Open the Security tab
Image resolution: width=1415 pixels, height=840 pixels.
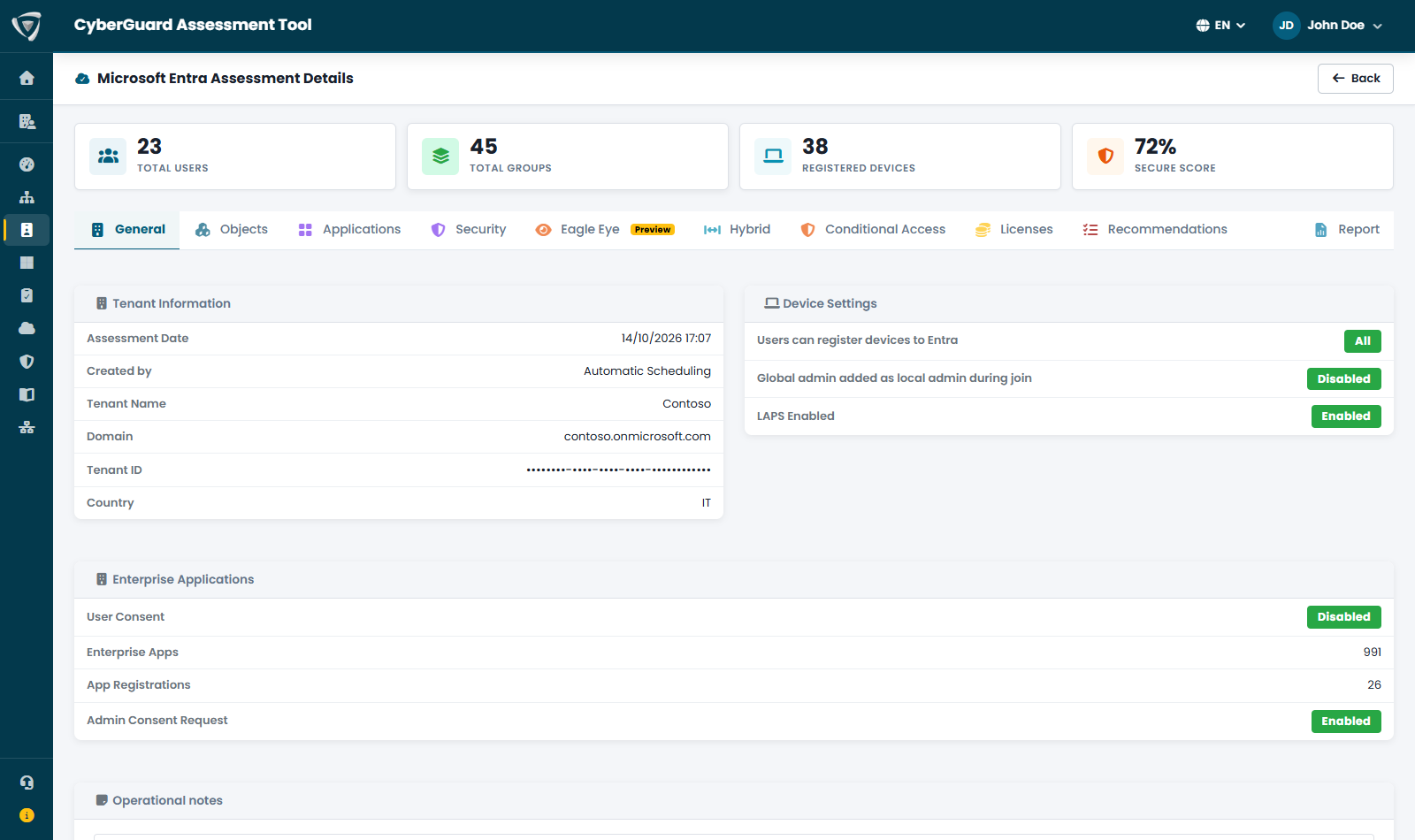tap(468, 230)
